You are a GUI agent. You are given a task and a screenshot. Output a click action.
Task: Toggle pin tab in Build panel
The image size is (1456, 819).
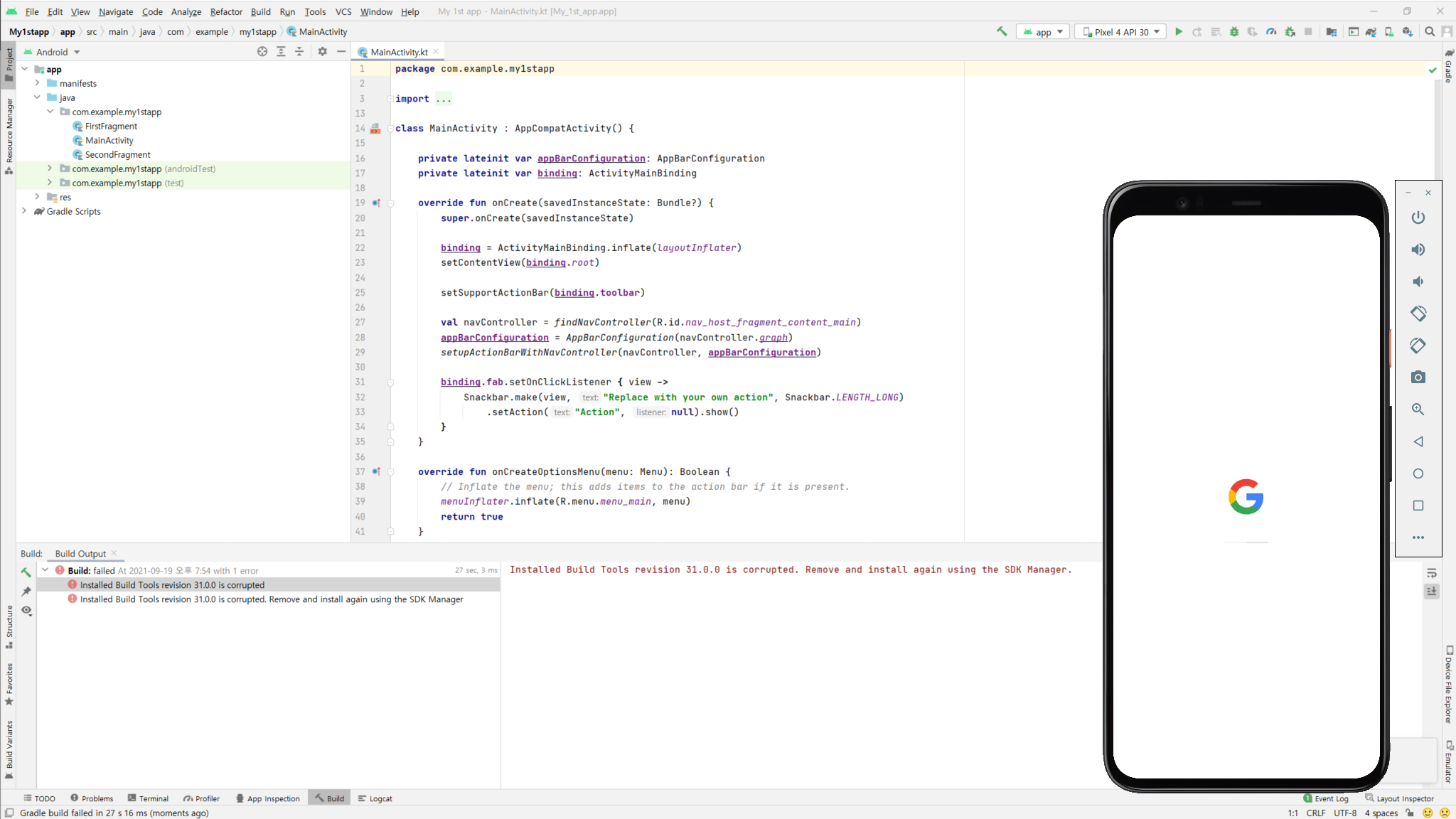pyautogui.click(x=26, y=591)
